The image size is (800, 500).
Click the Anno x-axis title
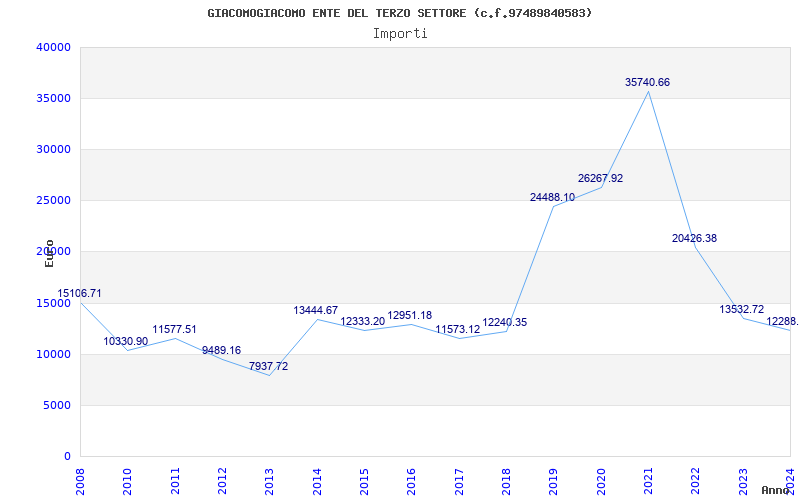[776, 490]
